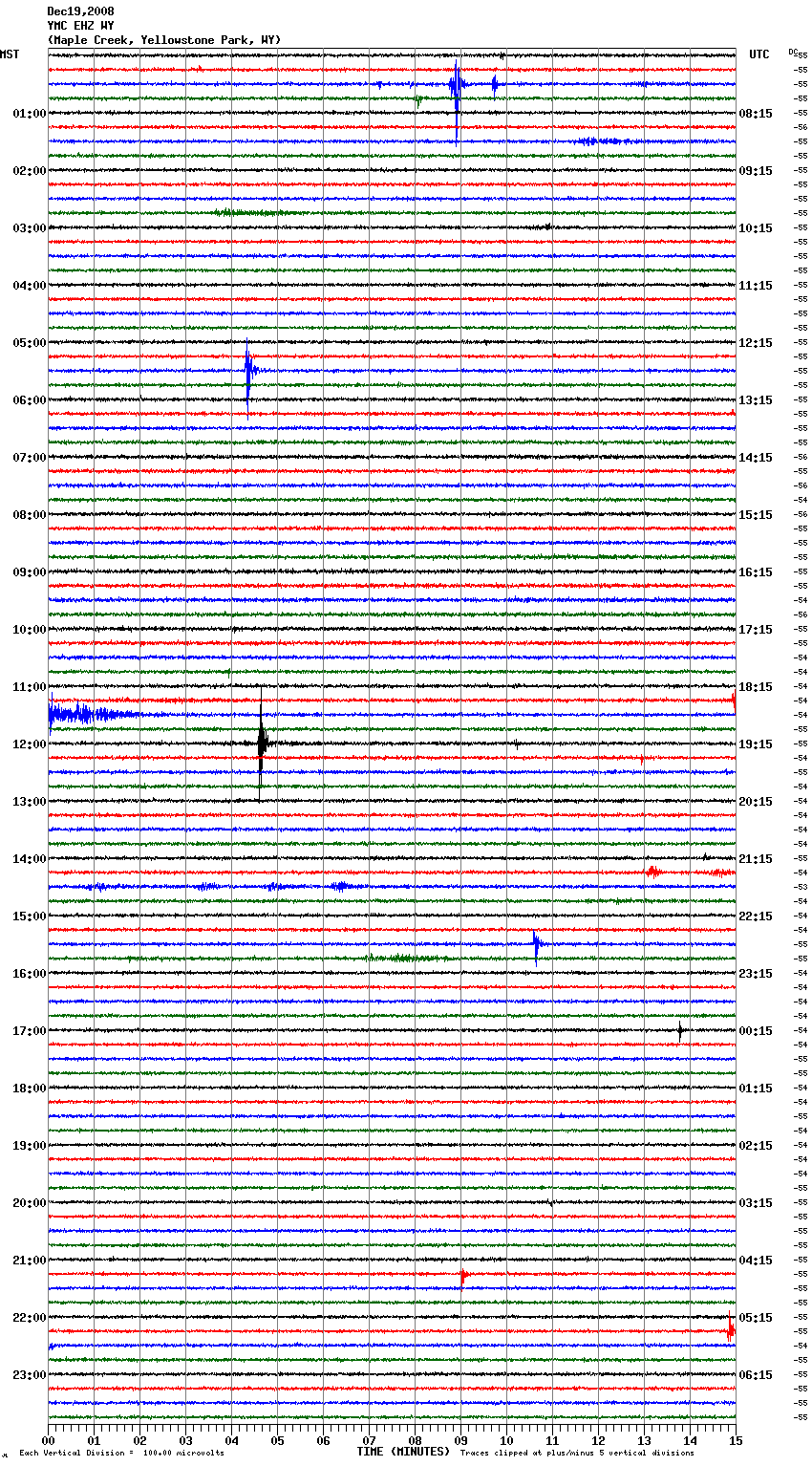Click the small black spike on the 17:00 MST trace
Viewport: 812px width, 1466px height.
680,1031
